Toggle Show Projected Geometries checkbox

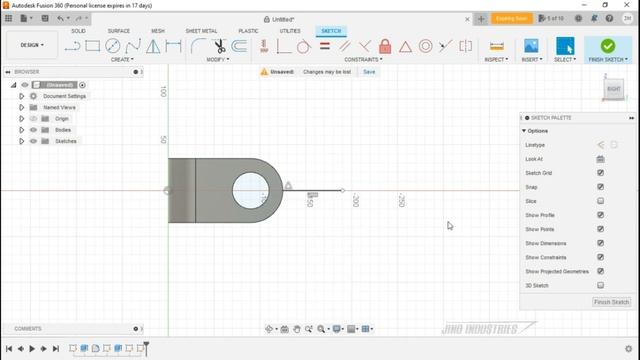click(600, 271)
